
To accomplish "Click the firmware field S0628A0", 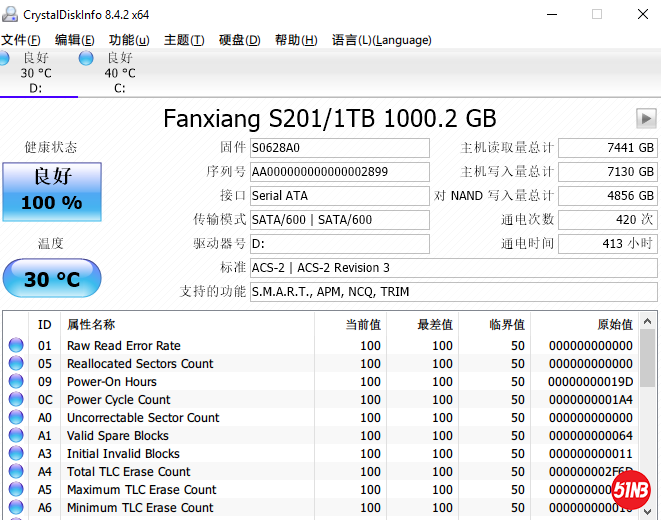I will tap(339, 148).
